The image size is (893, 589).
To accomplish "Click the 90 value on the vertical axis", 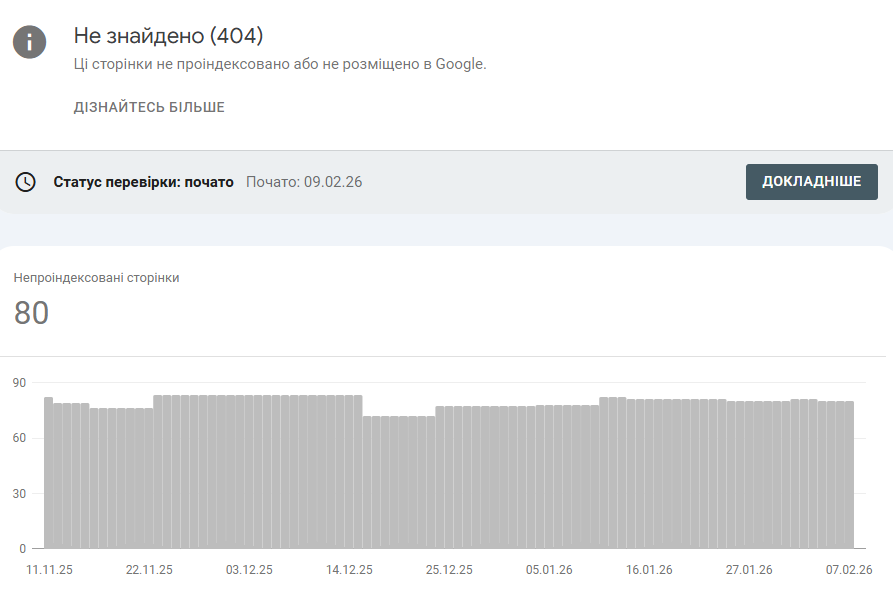I will pos(19,383).
